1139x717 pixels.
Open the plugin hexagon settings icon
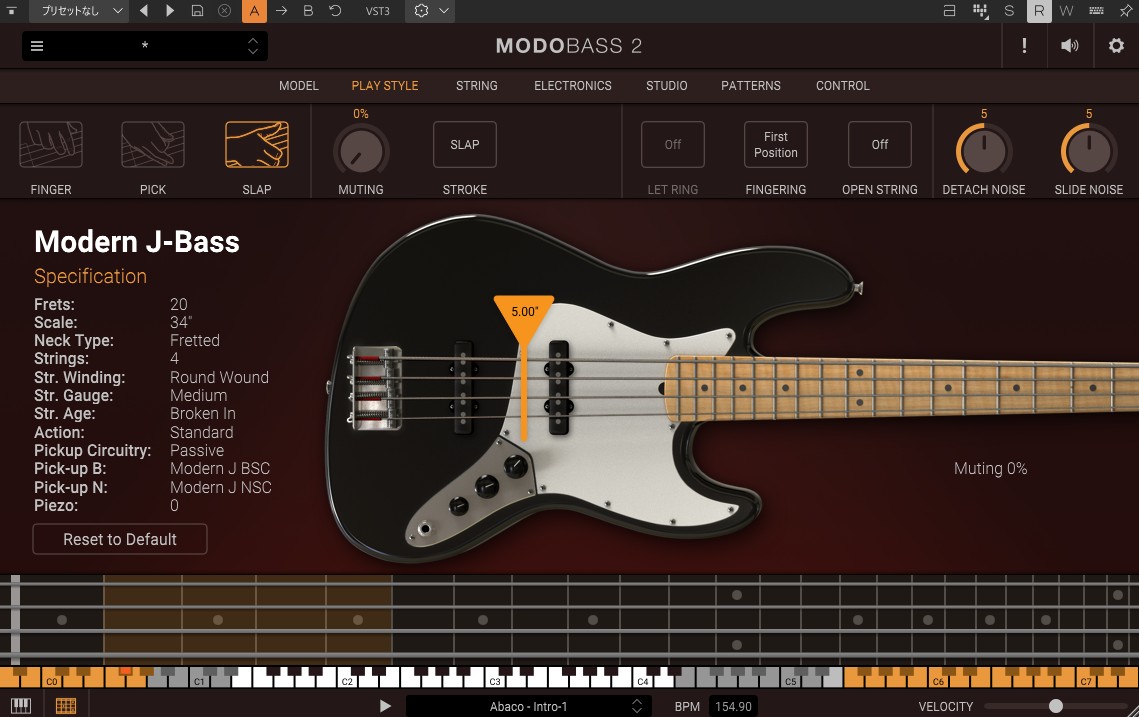pyautogui.click(x=421, y=11)
